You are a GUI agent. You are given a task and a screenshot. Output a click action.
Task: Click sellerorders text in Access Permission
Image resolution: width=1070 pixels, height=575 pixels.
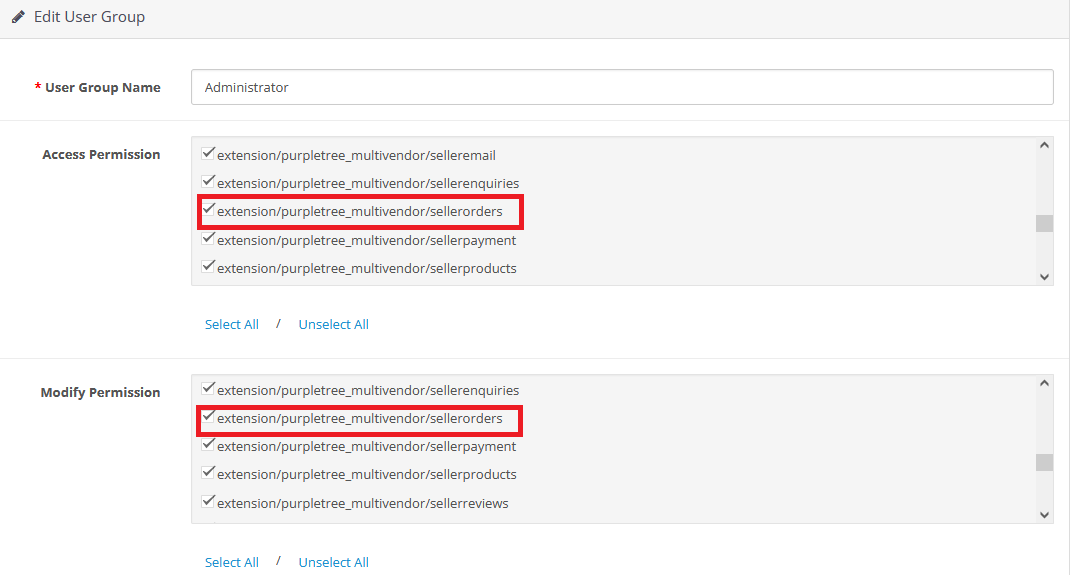[360, 211]
